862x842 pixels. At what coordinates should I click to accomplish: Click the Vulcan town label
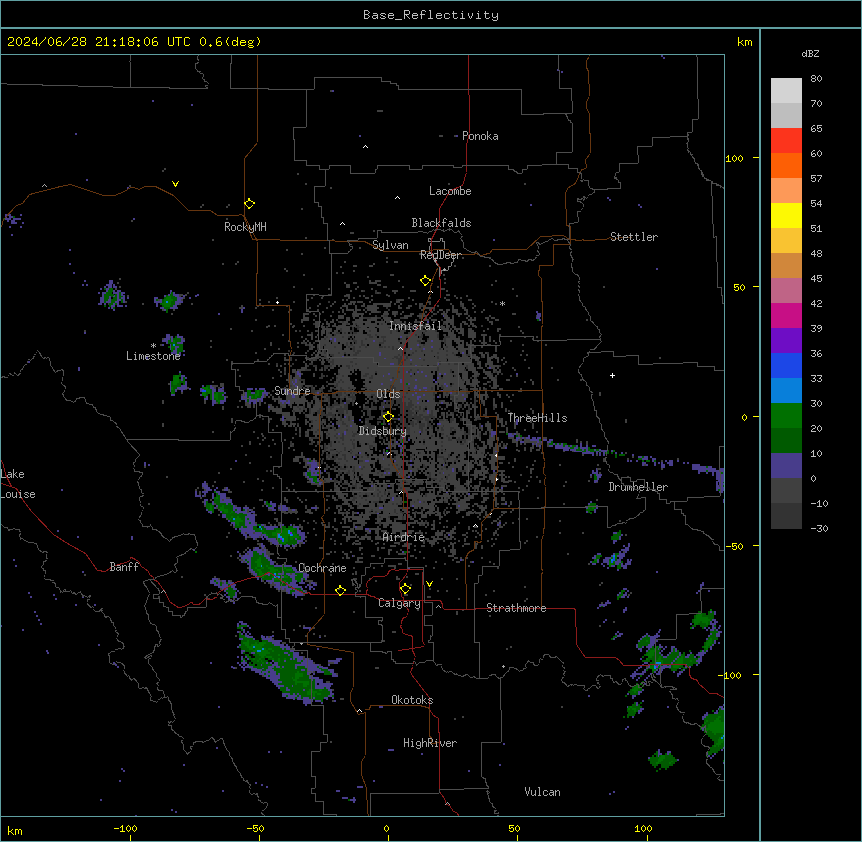[x=543, y=792]
